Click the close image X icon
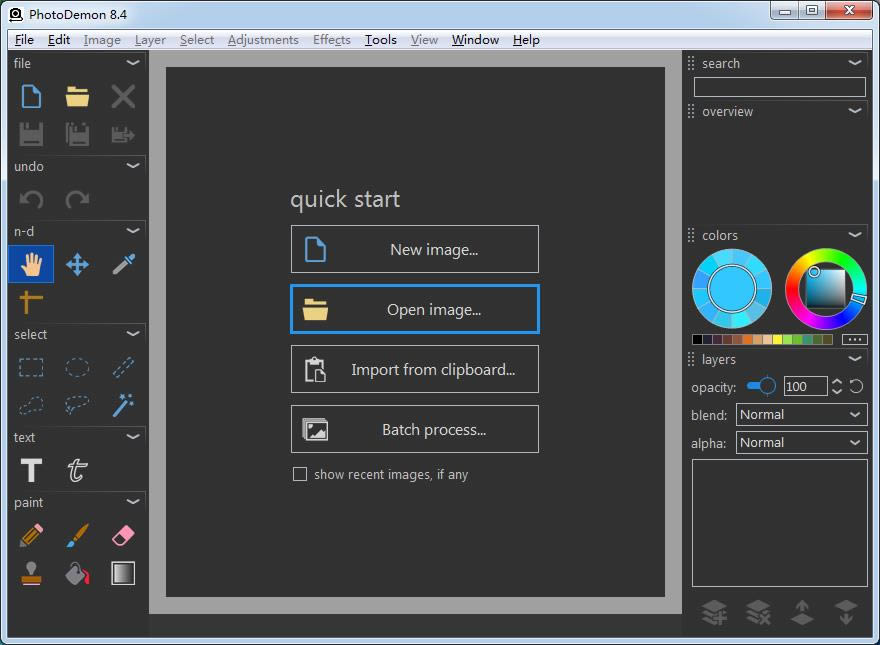The width and height of the screenshot is (880, 645). click(123, 97)
